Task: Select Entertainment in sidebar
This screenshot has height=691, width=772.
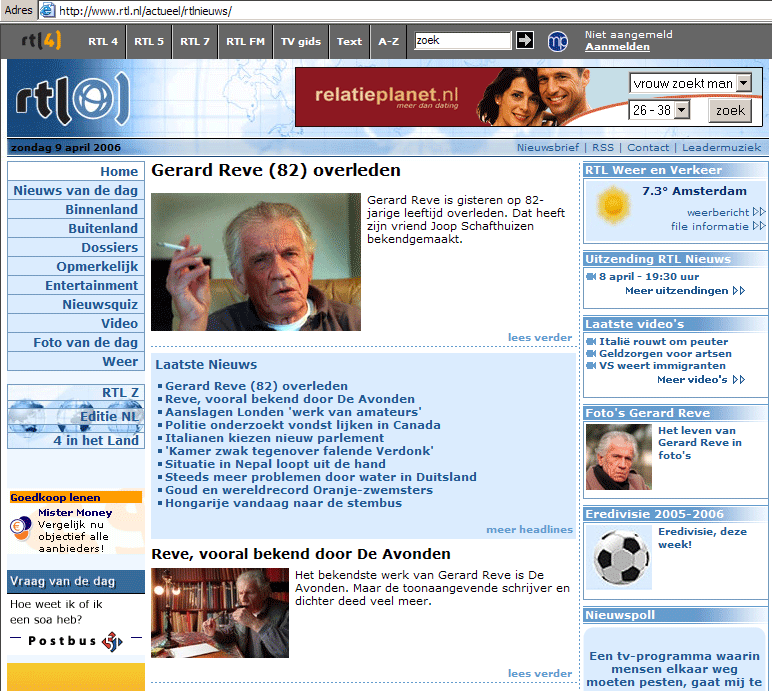Action: pos(76,286)
